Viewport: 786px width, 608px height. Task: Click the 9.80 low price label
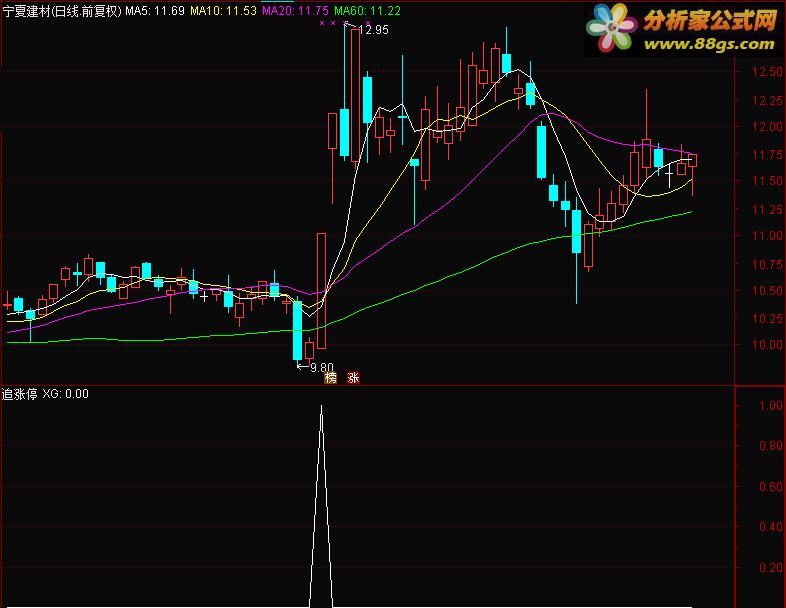coord(322,368)
